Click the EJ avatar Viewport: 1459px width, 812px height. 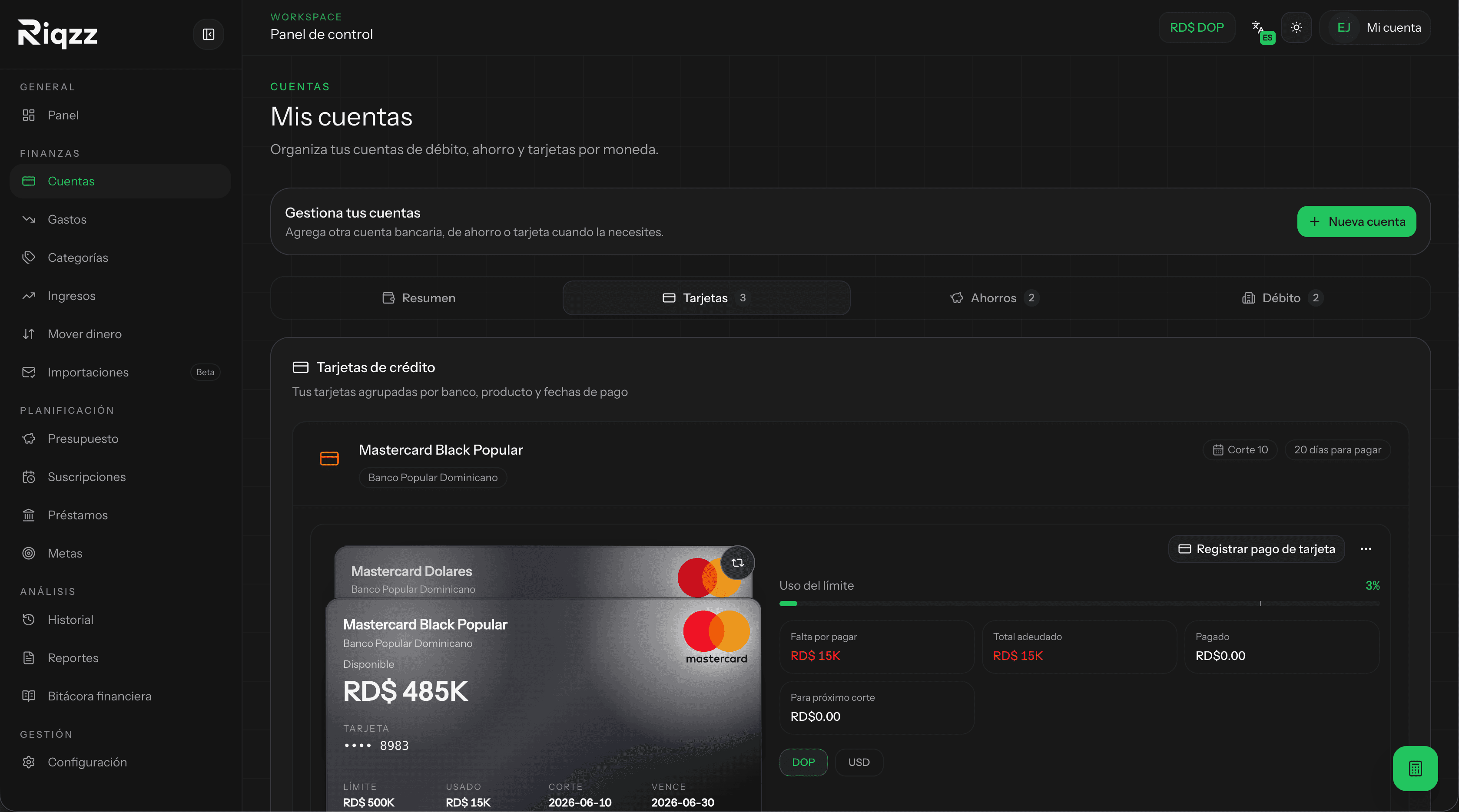(x=1343, y=27)
